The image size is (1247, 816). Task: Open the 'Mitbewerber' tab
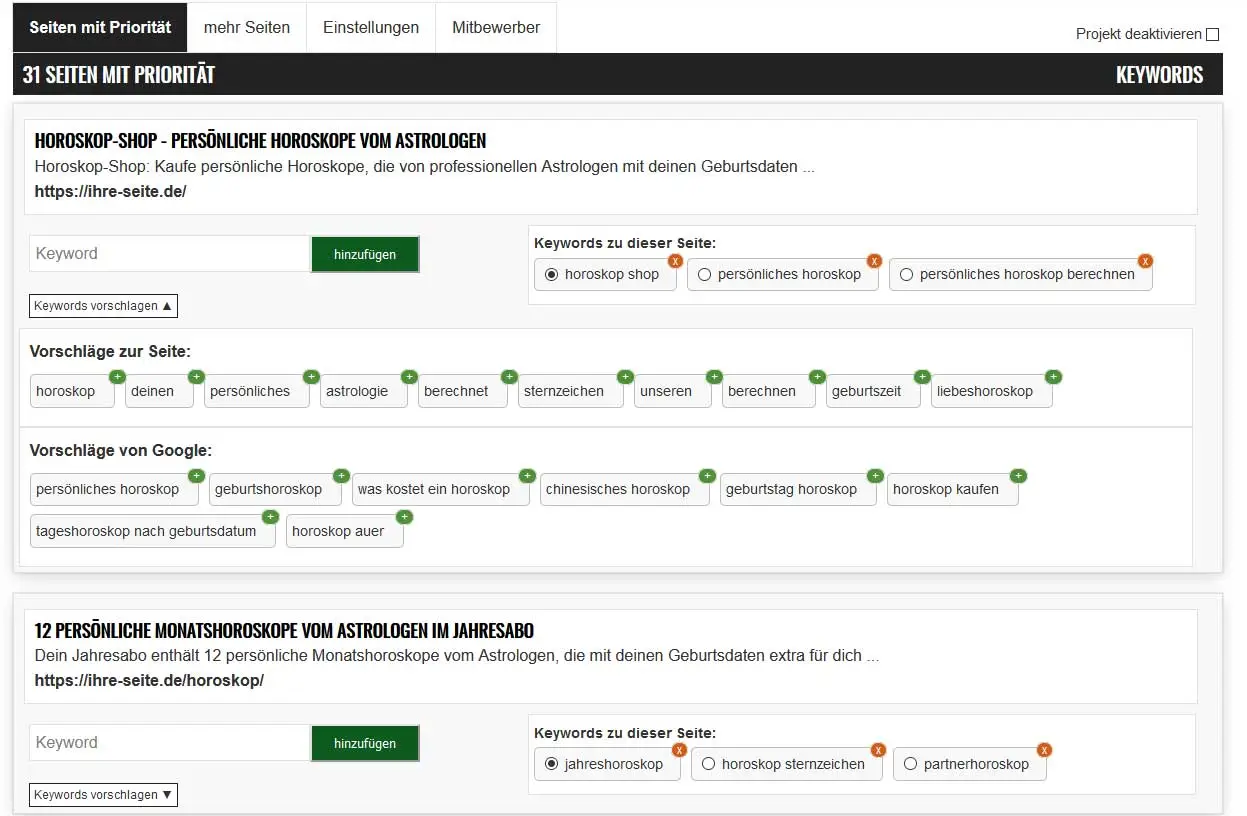(x=495, y=27)
